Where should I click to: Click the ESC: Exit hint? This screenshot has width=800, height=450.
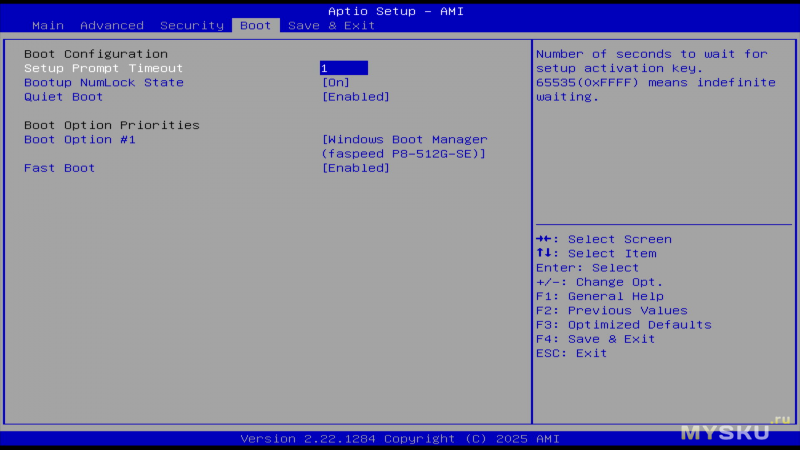pyautogui.click(x=571, y=353)
